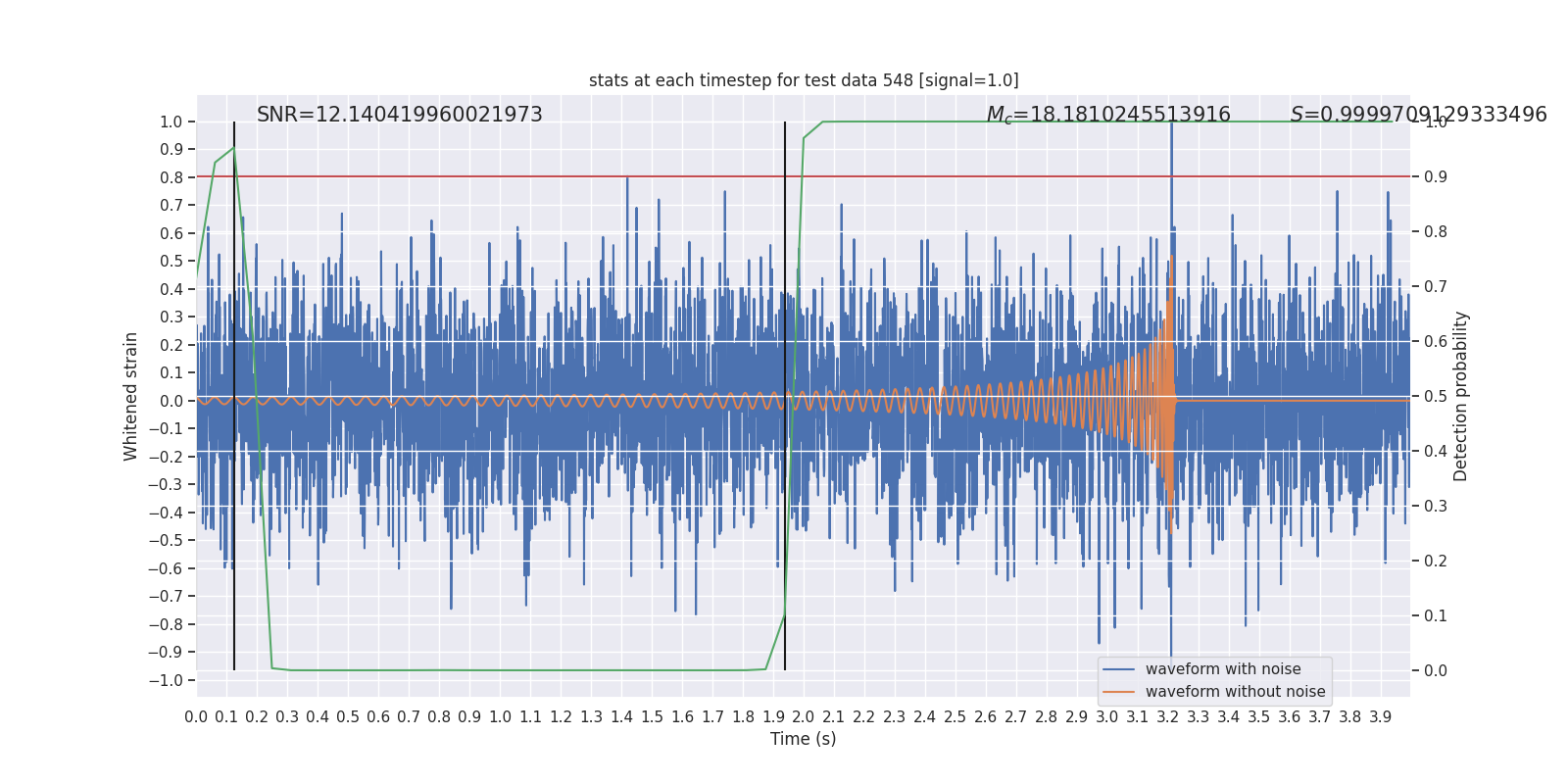Click the 1.0 tick on the time axis

500,717
